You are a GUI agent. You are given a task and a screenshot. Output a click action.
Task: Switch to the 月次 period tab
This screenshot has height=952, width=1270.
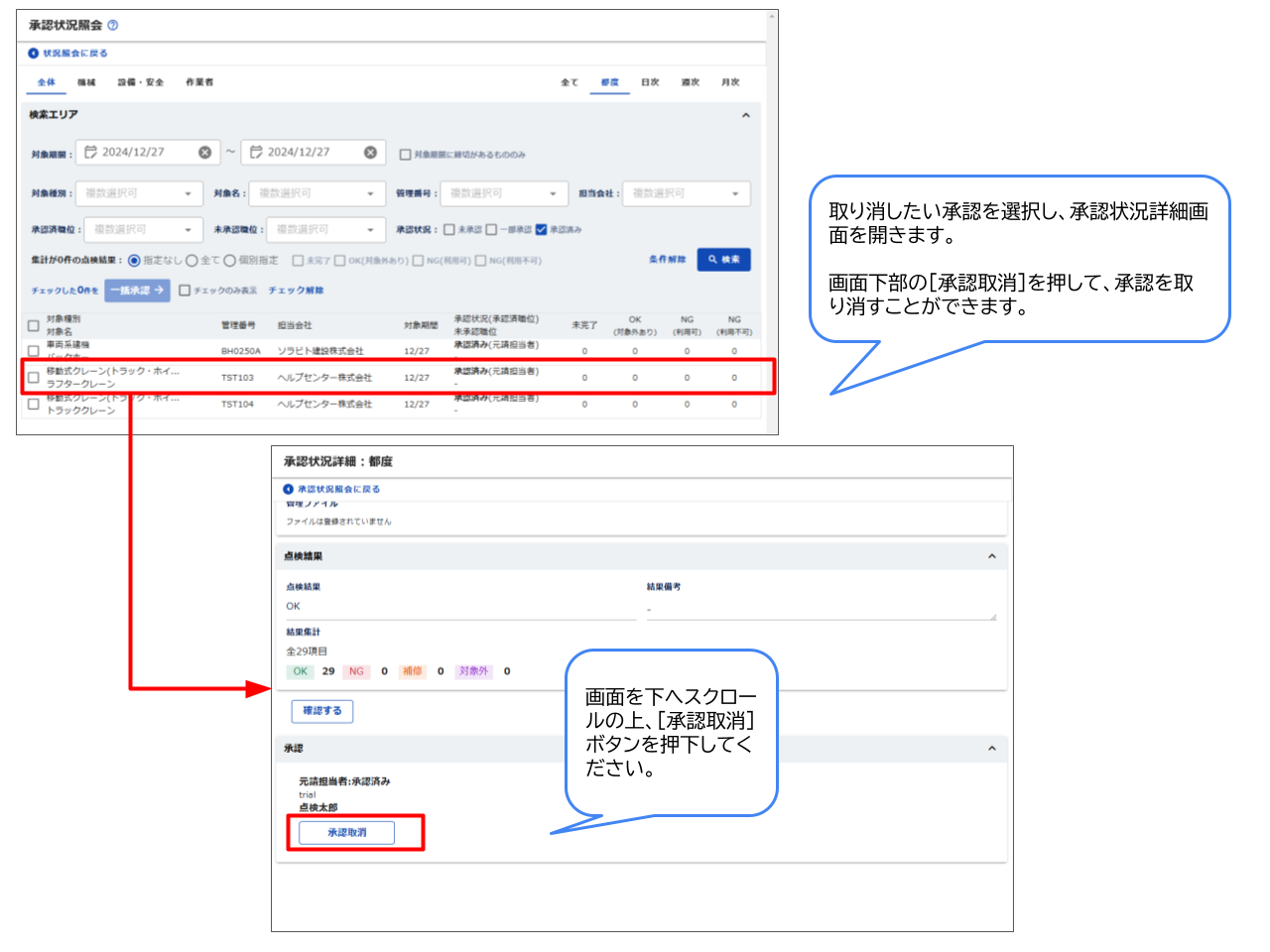[x=730, y=82]
